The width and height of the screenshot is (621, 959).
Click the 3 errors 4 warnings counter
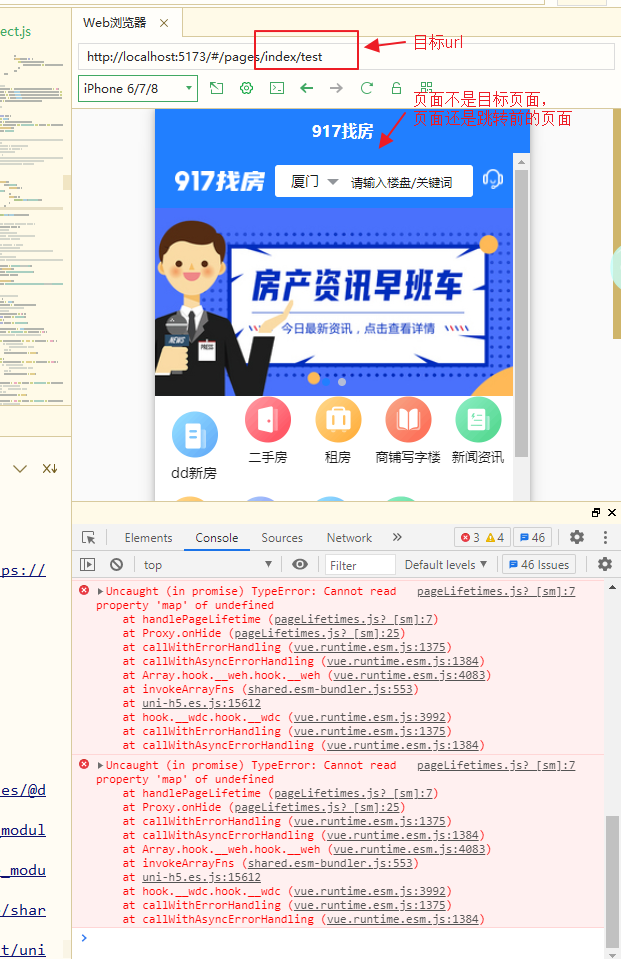(482, 538)
